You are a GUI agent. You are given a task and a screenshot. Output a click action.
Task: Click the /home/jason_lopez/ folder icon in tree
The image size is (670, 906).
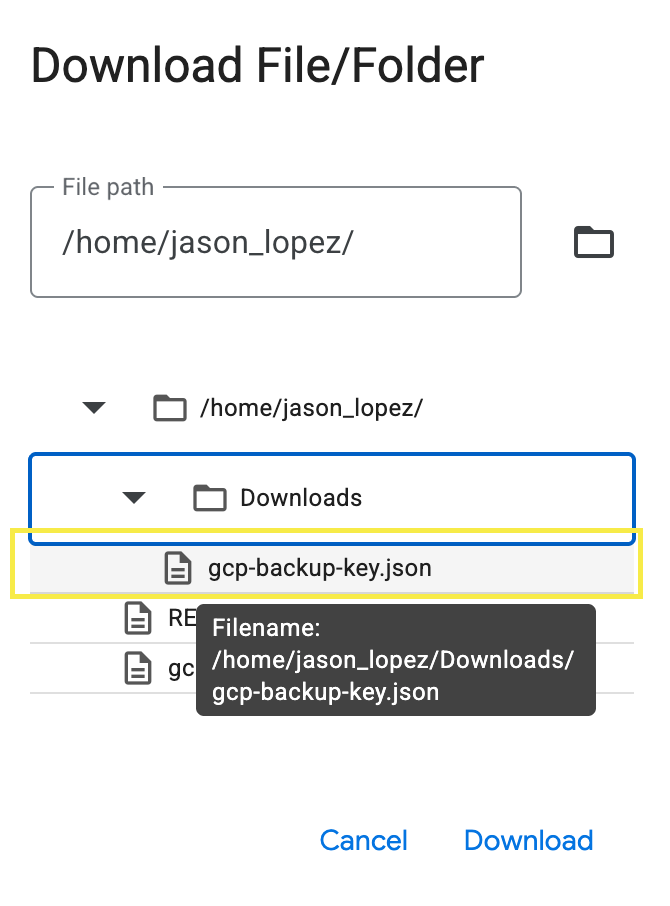169,408
